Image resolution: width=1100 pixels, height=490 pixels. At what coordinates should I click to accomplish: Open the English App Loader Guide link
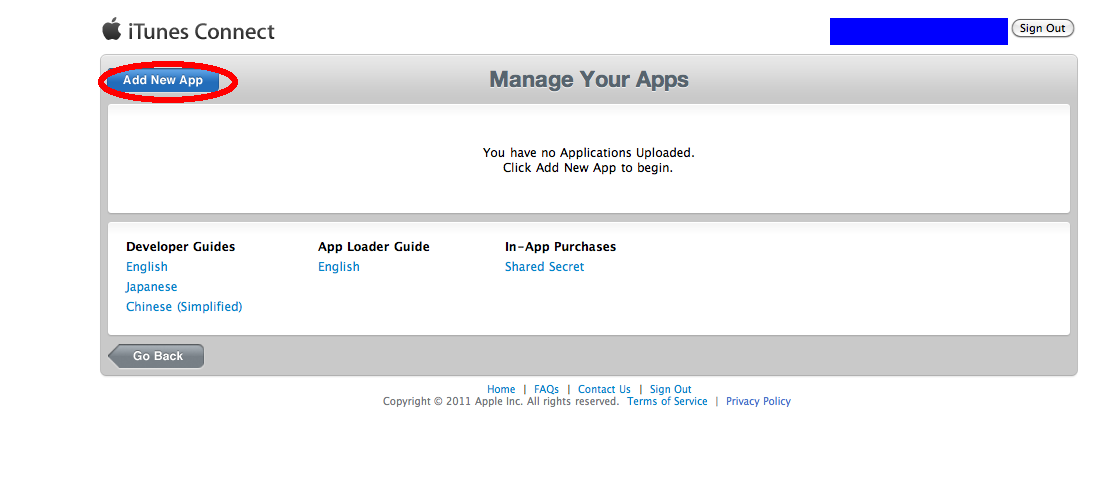point(339,267)
